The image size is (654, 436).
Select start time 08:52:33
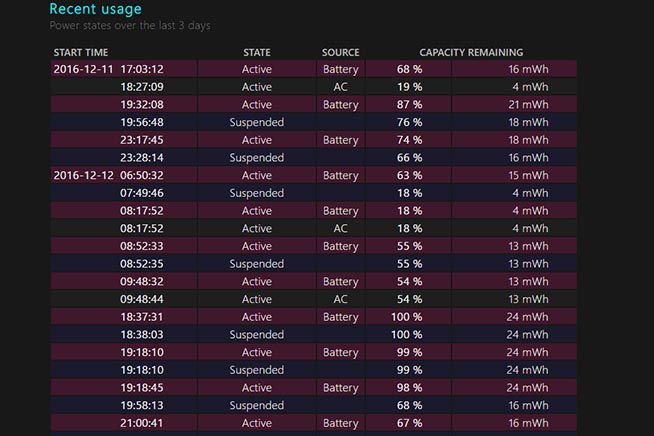pos(142,246)
